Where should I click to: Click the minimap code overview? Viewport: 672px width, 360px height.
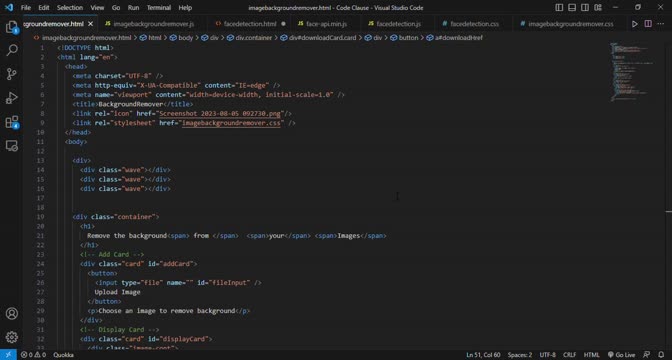coord(631,72)
